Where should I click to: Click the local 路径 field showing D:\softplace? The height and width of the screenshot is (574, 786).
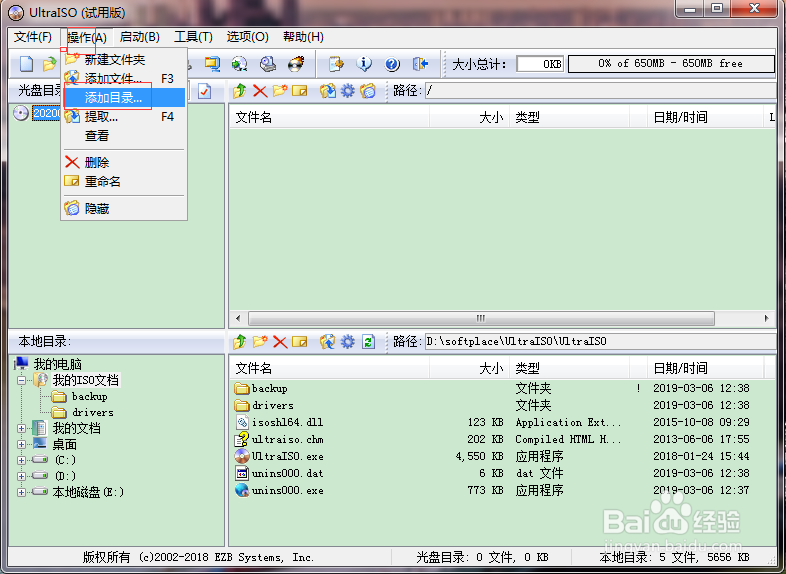coord(601,341)
